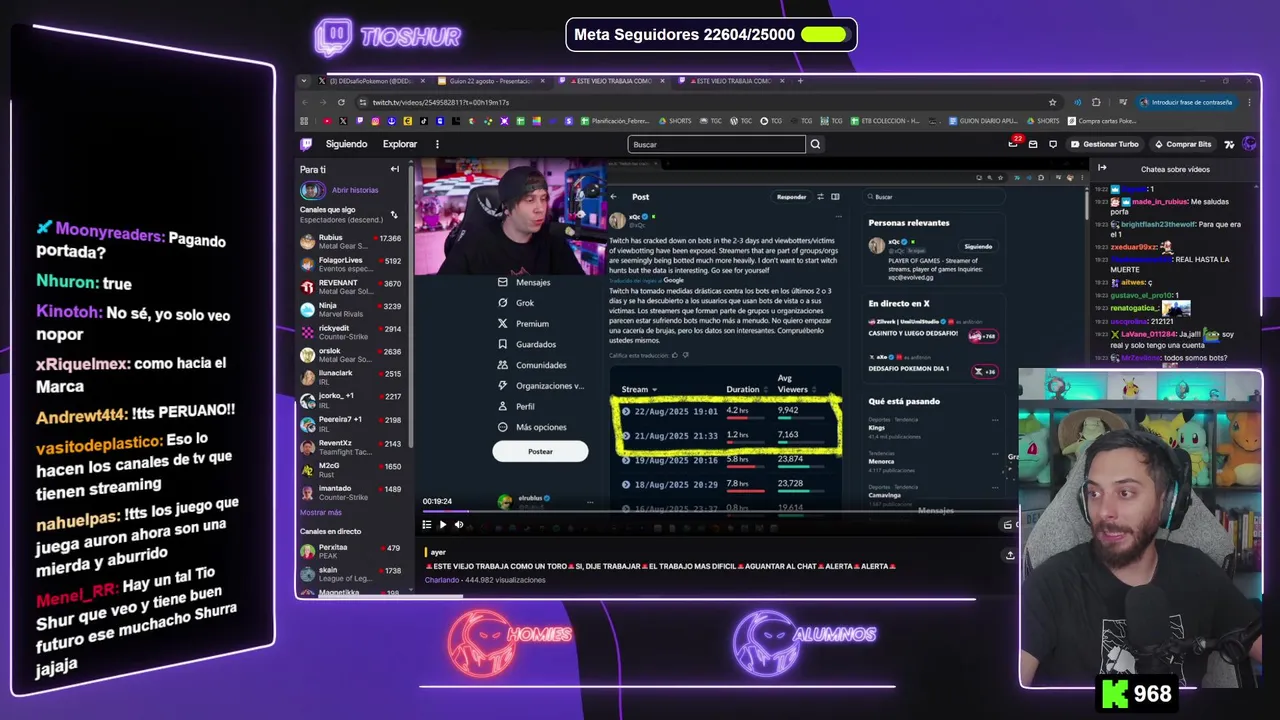This screenshot has width=1280, height=720.
Task: Sort followed channels with the arrows icon
Action: click(393, 215)
